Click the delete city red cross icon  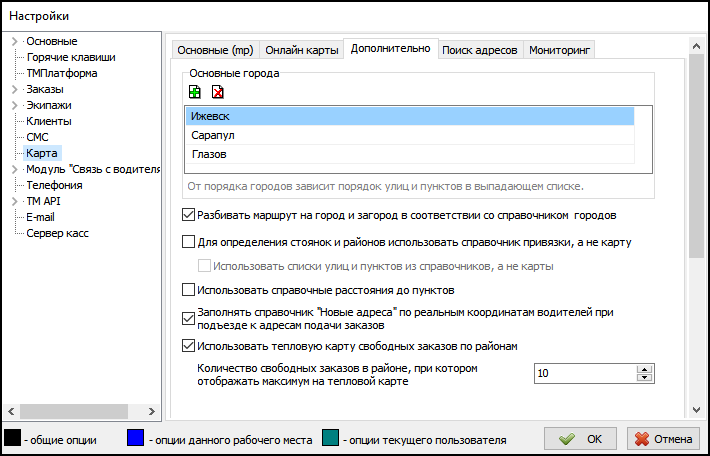pyautogui.click(x=217, y=92)
